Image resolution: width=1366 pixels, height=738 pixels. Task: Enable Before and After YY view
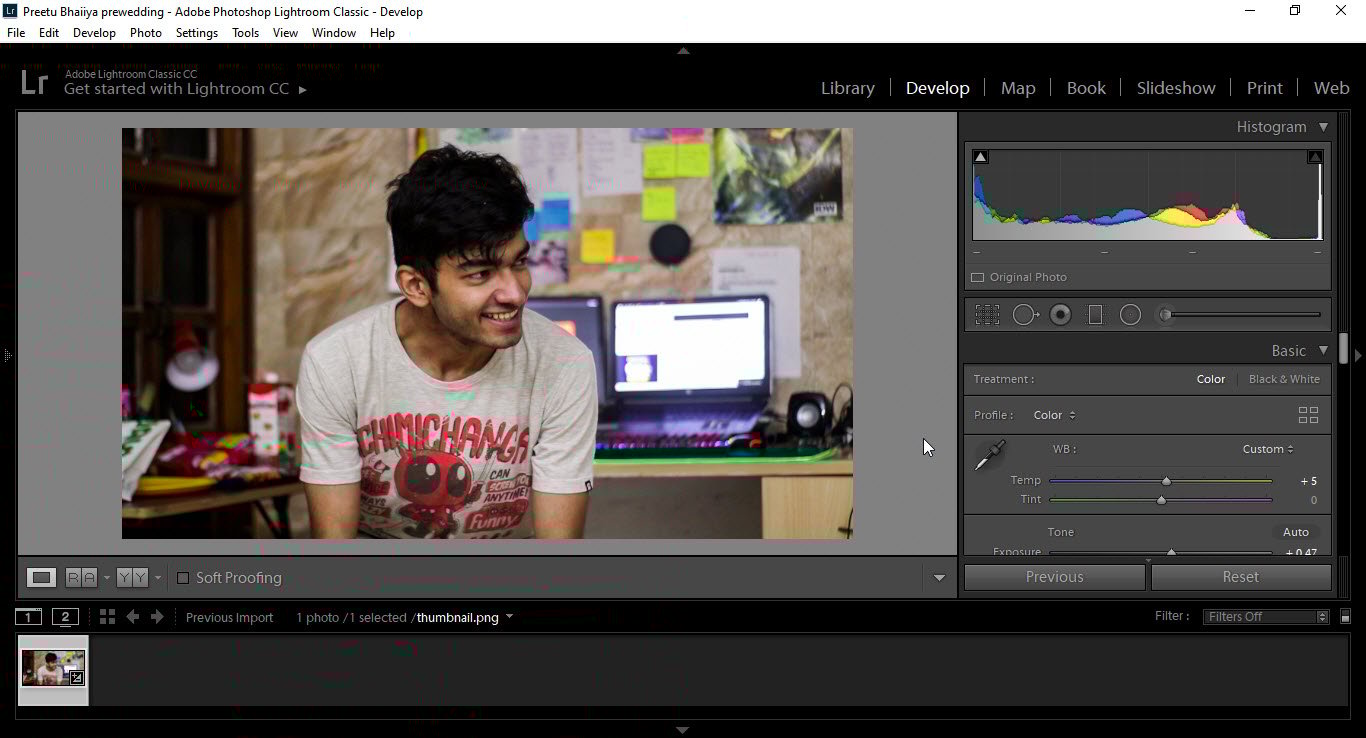point(132,577)
